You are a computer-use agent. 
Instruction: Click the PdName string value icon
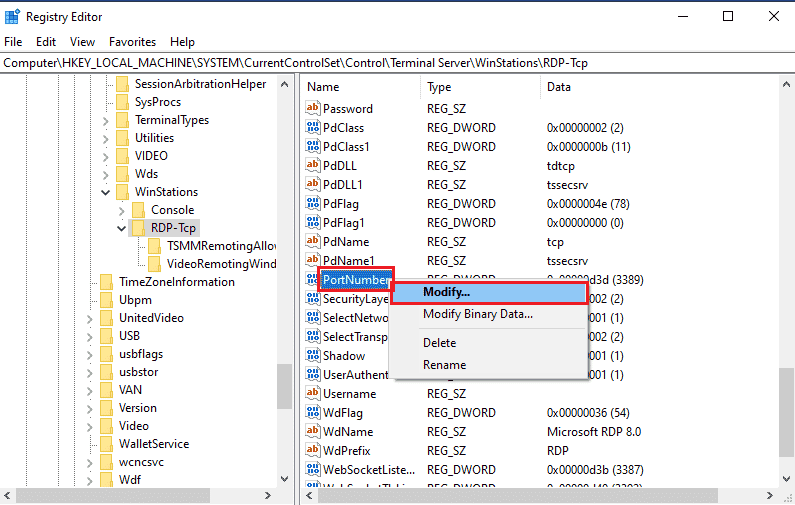pos(313,241)
